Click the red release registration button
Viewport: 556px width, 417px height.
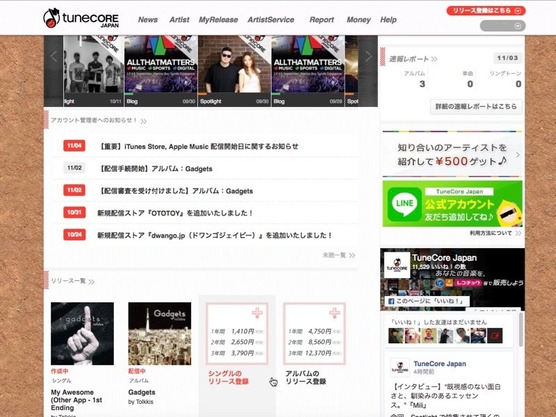click(x=486, y=11)
